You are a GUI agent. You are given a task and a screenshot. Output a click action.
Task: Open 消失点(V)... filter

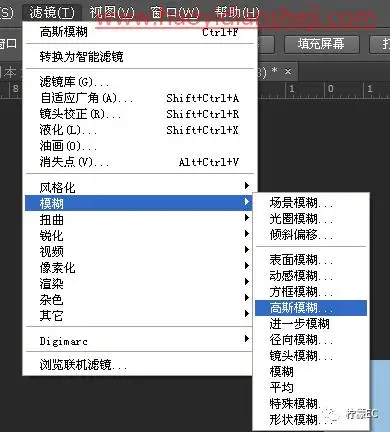pos(139,162)
